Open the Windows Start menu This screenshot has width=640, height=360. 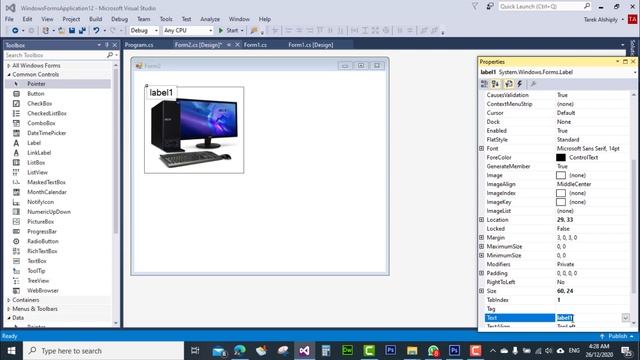(x=11, y=351)
